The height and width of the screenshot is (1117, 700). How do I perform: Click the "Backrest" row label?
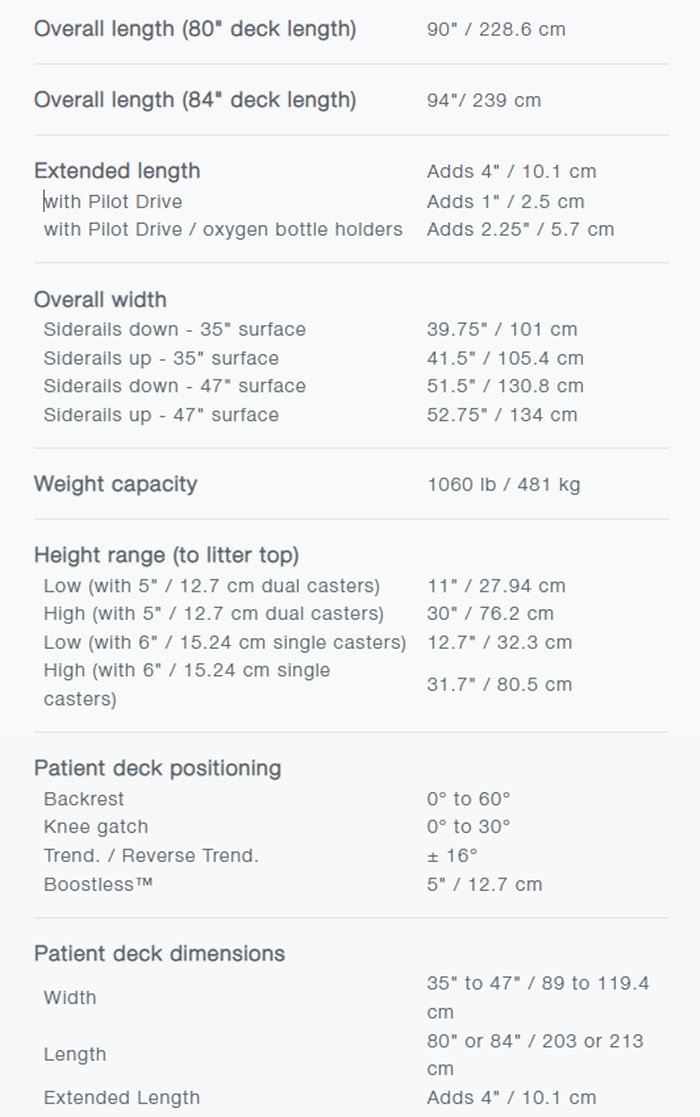84,799
